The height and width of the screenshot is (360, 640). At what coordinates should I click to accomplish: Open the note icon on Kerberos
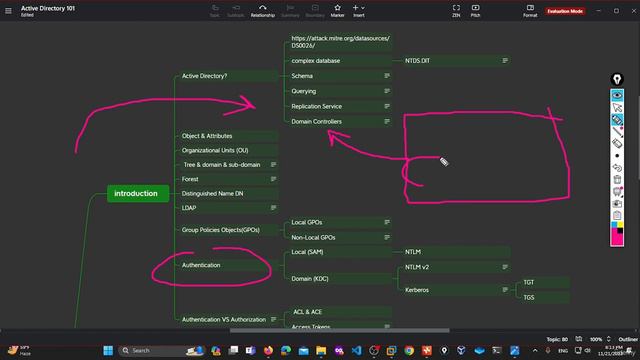505,289
